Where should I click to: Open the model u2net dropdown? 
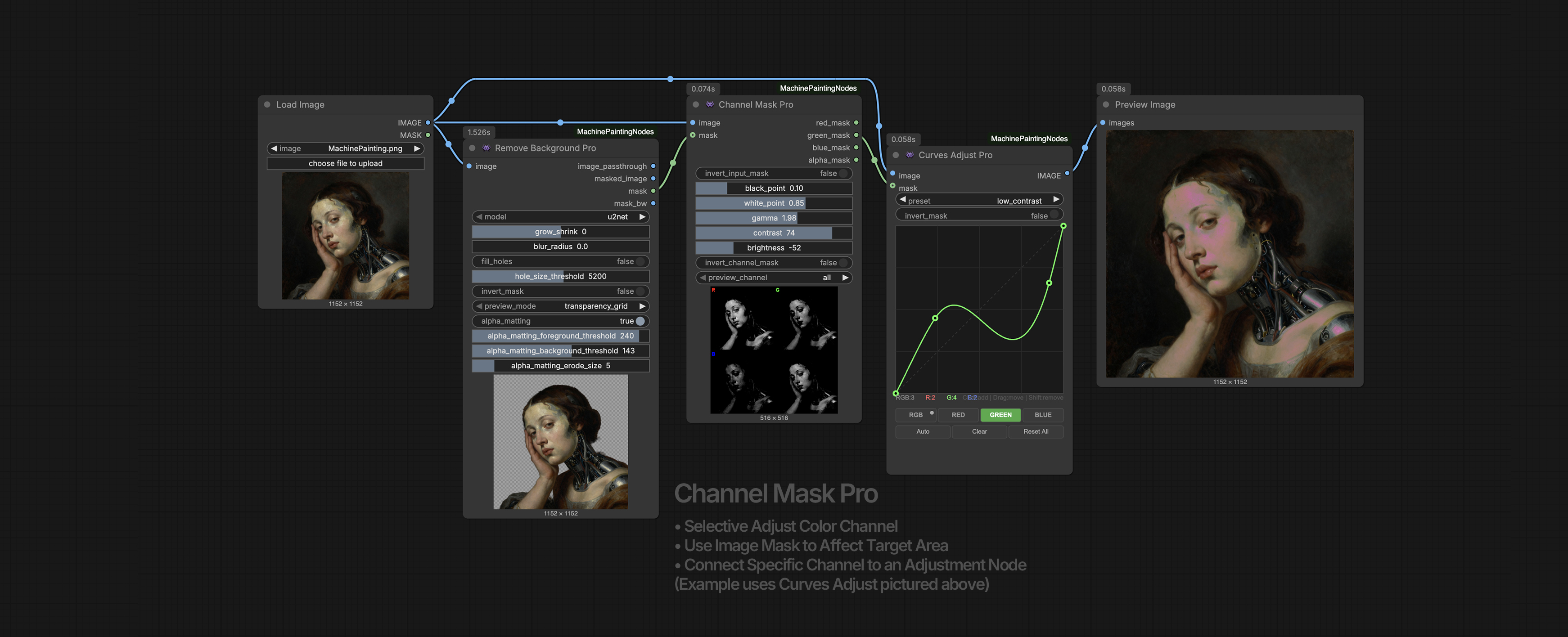click(561, 216)
